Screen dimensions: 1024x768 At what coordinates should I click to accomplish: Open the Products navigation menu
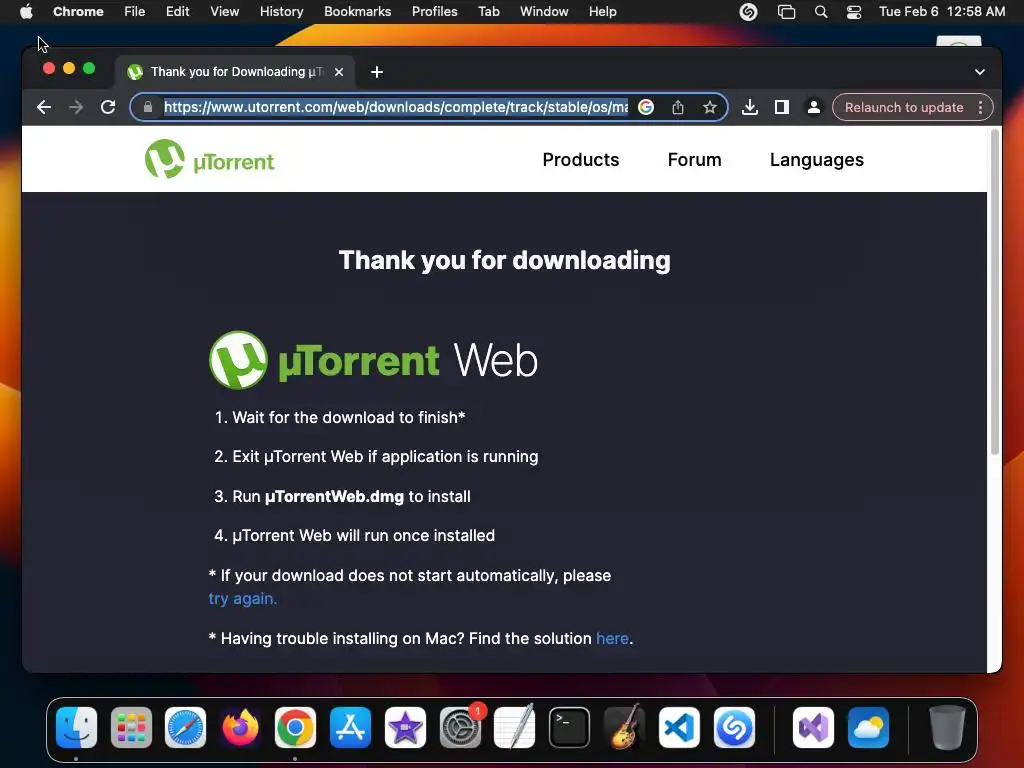pyautogui.click(x=581, y=160)
